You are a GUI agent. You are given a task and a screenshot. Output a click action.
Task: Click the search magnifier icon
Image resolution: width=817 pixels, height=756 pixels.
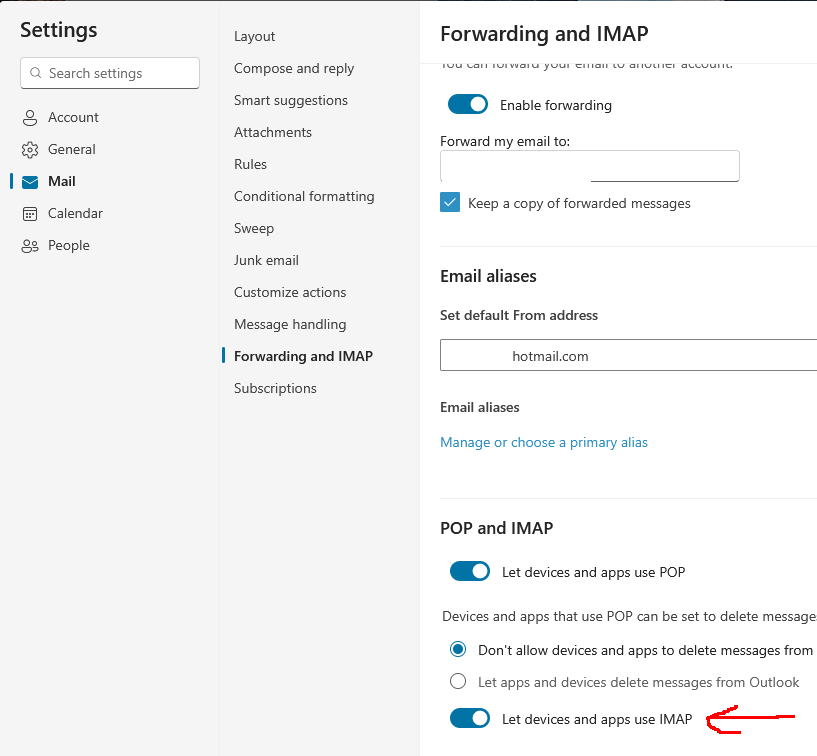click(x=36, y=73)
